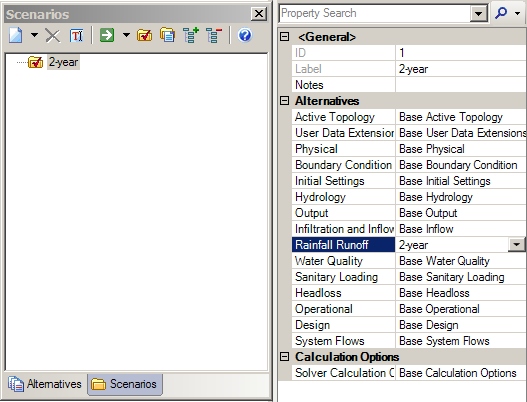Viewport: 527px width, 402px height.
Task: Open the Help icon in Scenarios toolbar
Action: point(245,35)
